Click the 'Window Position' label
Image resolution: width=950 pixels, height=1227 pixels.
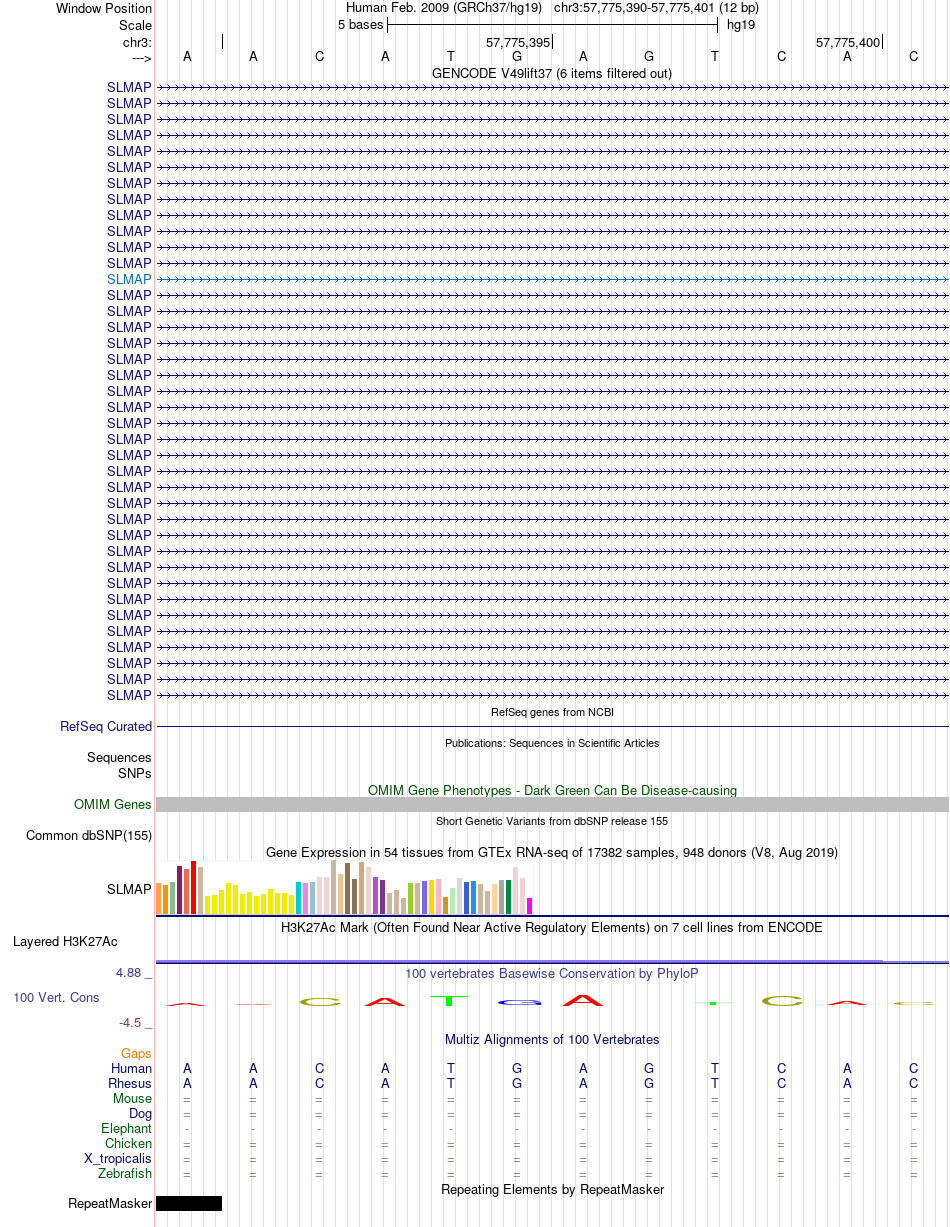coord(104,9)
